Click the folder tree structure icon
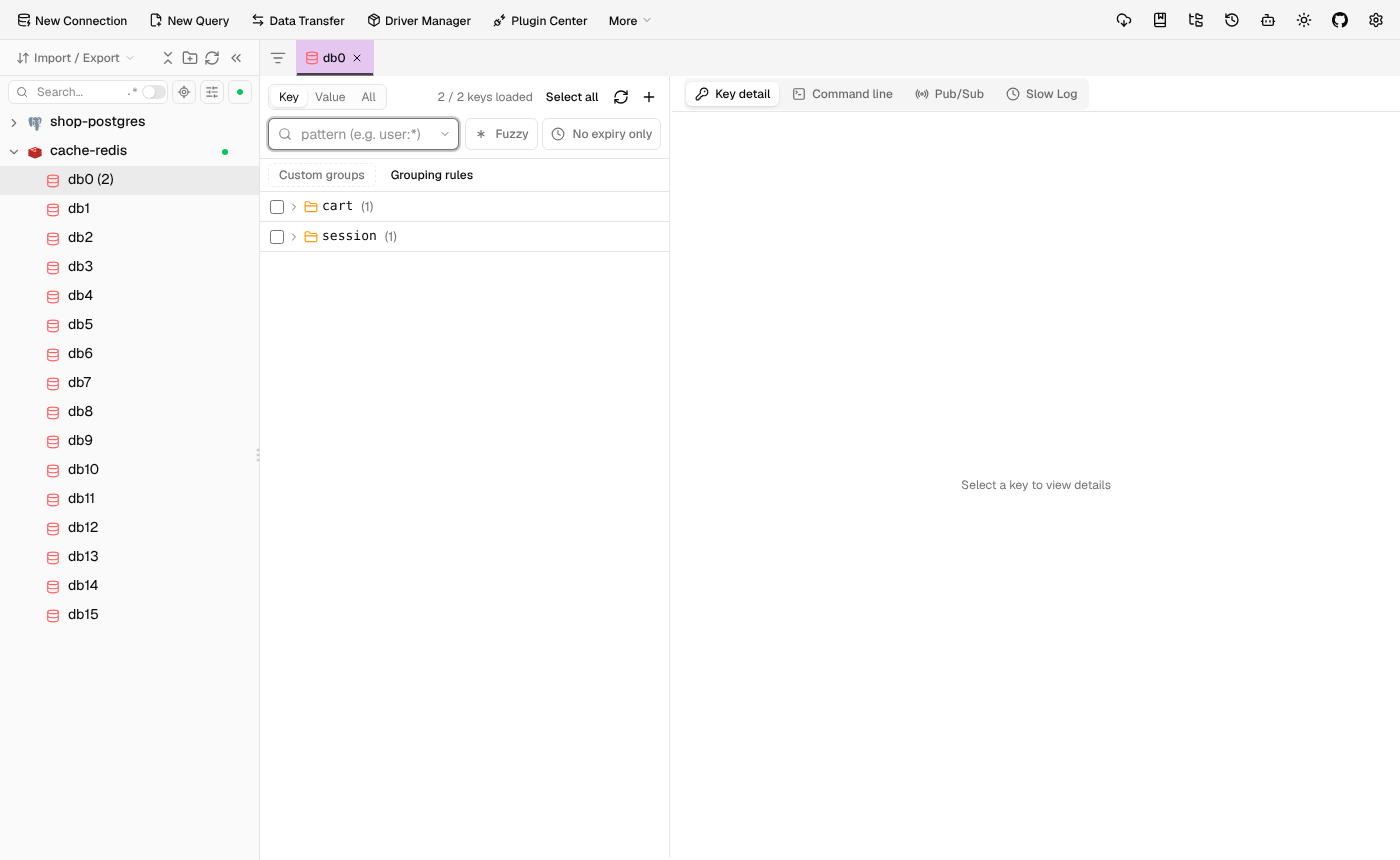Screen dimensions: 1400x860 pyautogui.click(x=1196, y=20)
